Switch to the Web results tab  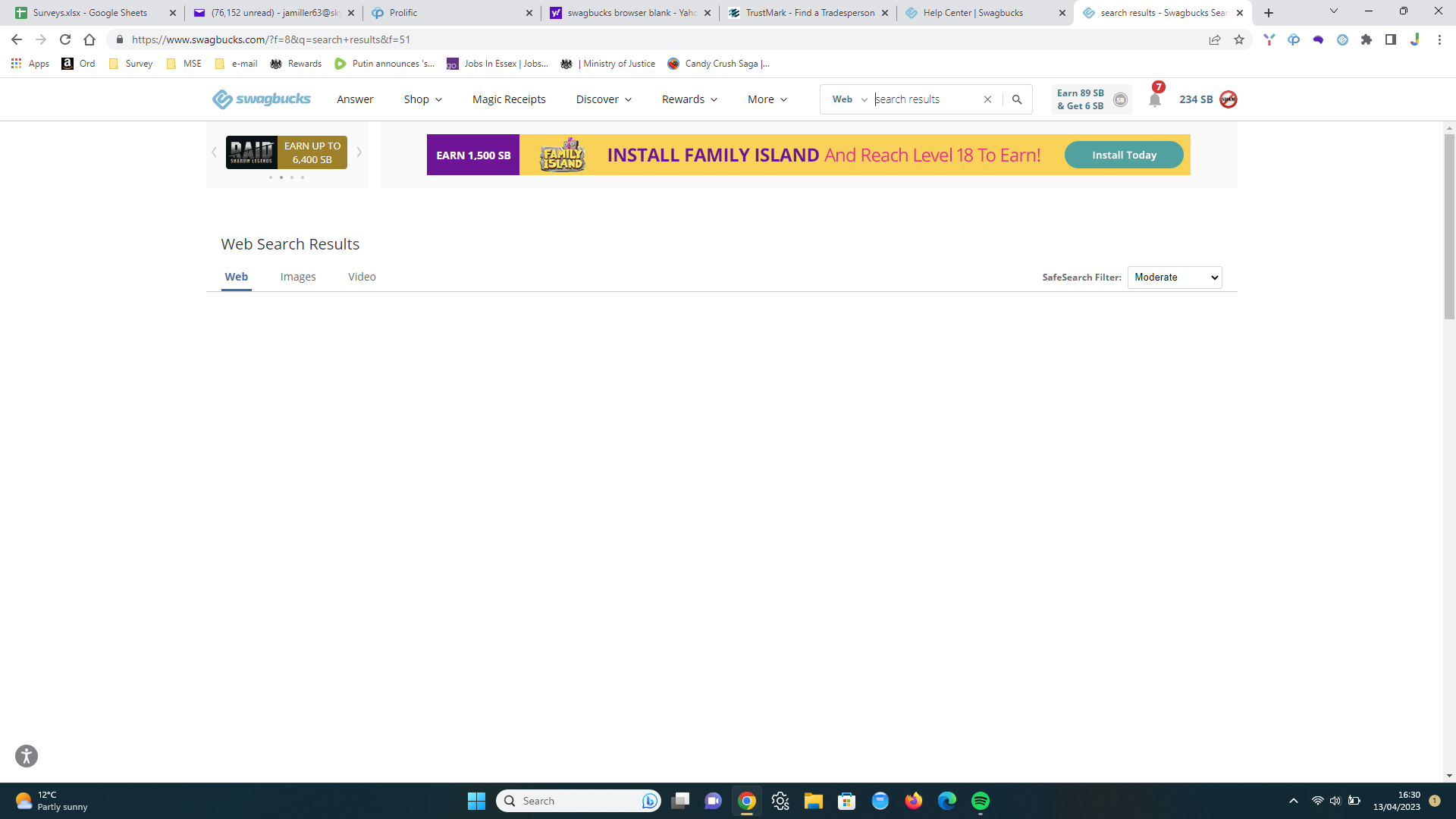point(237,277)
